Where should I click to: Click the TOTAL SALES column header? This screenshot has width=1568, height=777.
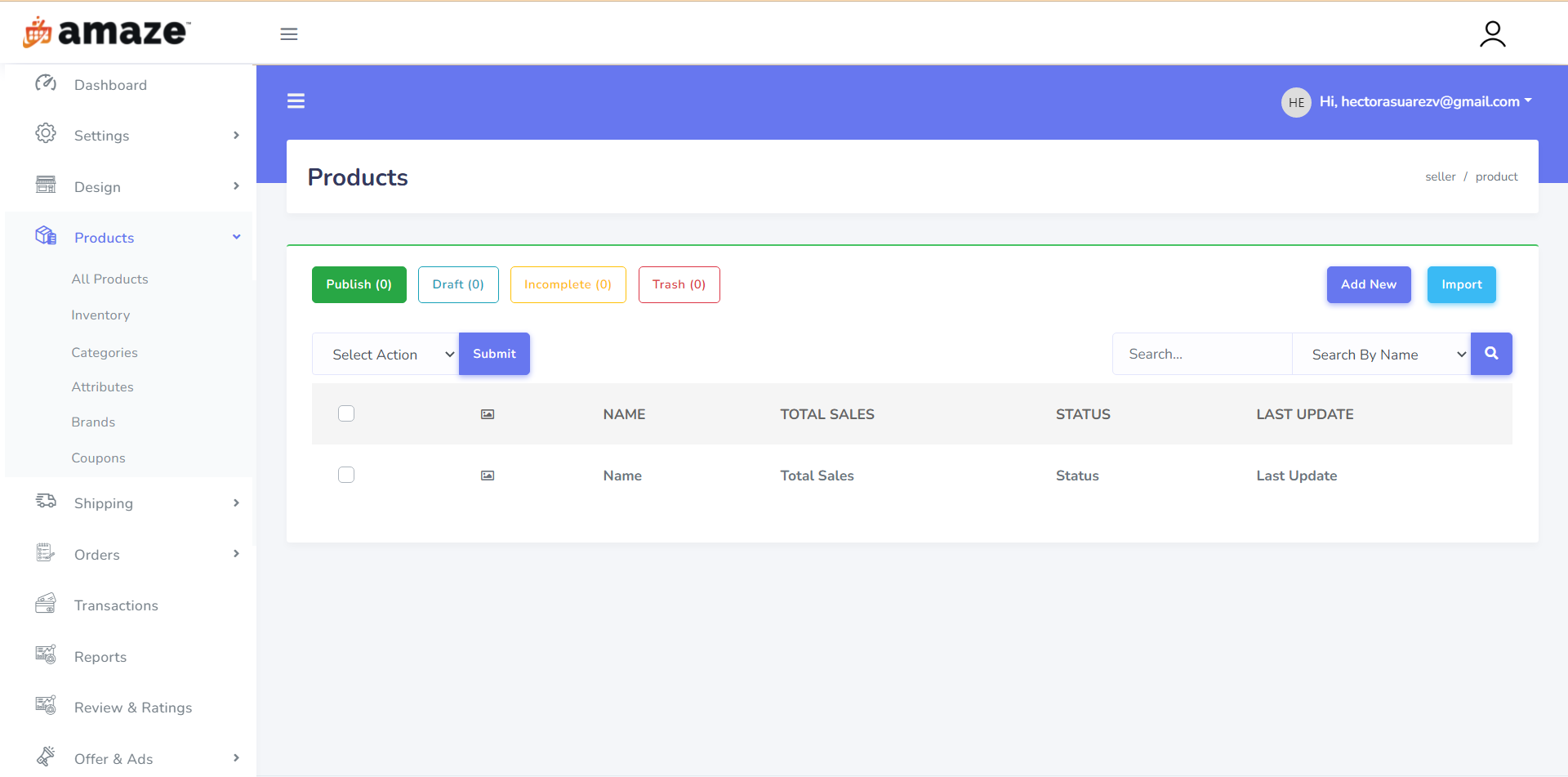pos(827,414)
